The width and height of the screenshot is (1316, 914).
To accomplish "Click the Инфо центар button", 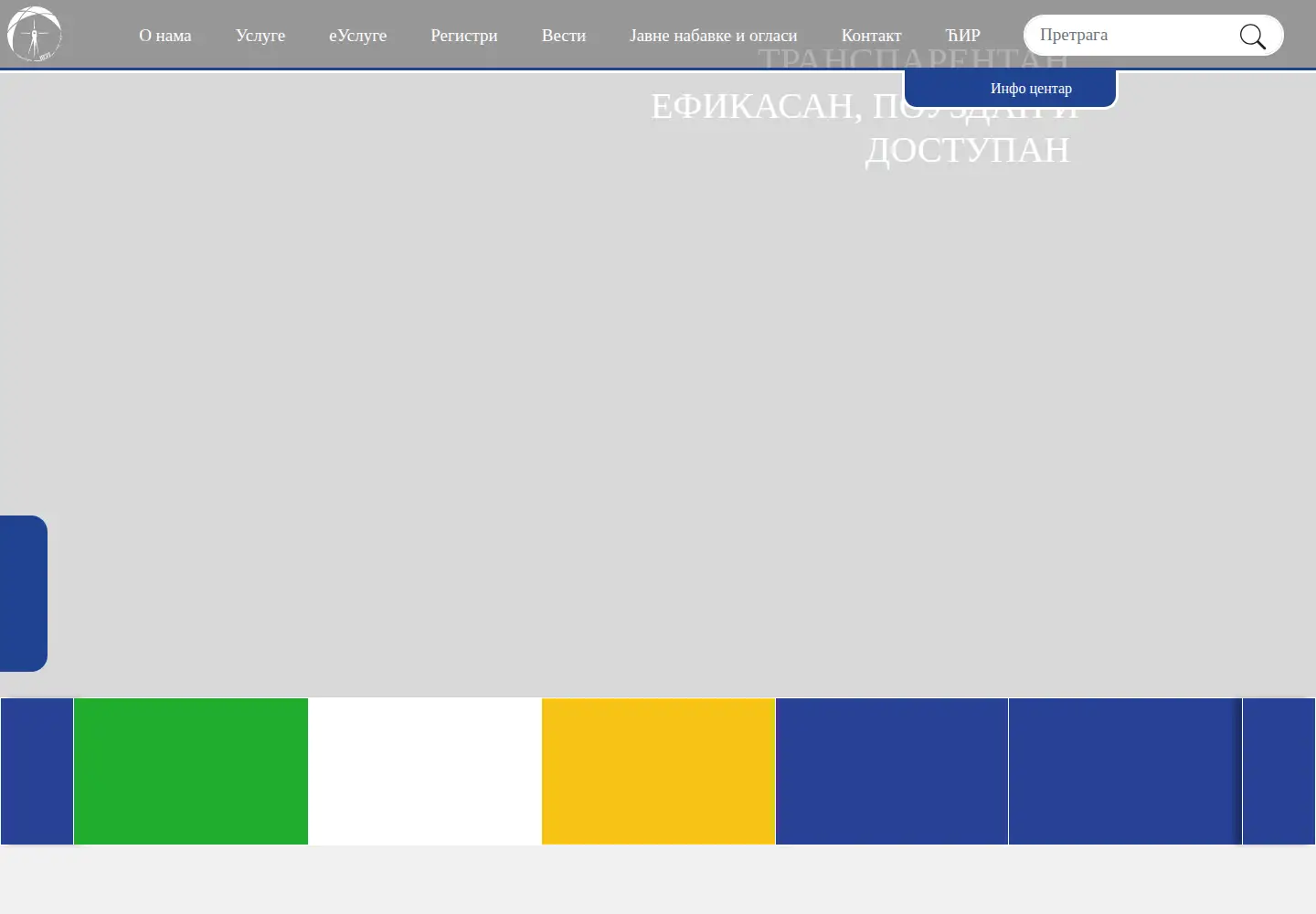I will (x=1010, y=89).
